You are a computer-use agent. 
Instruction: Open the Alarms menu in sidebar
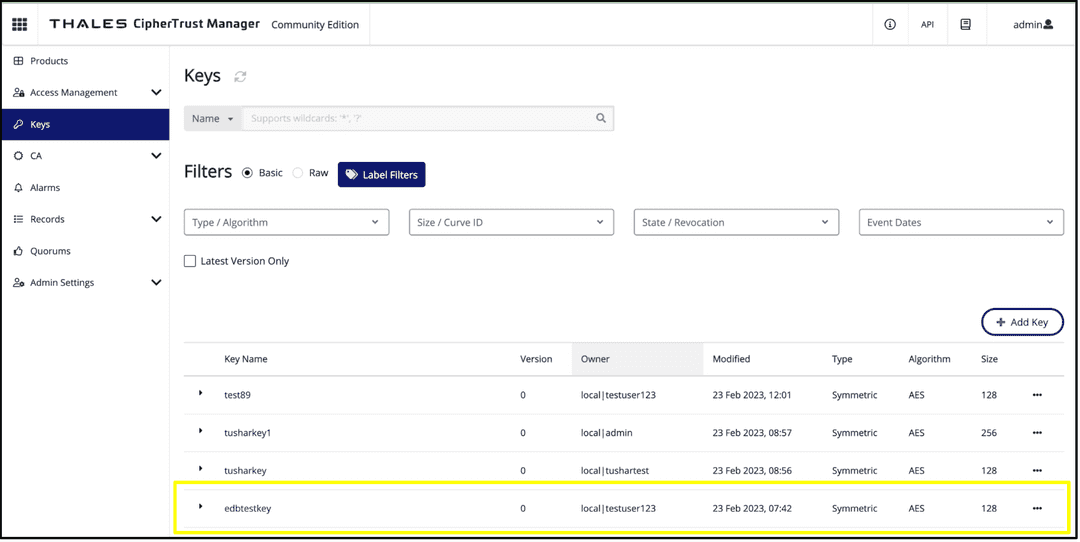pyautogui.click(x=45, y=187)
